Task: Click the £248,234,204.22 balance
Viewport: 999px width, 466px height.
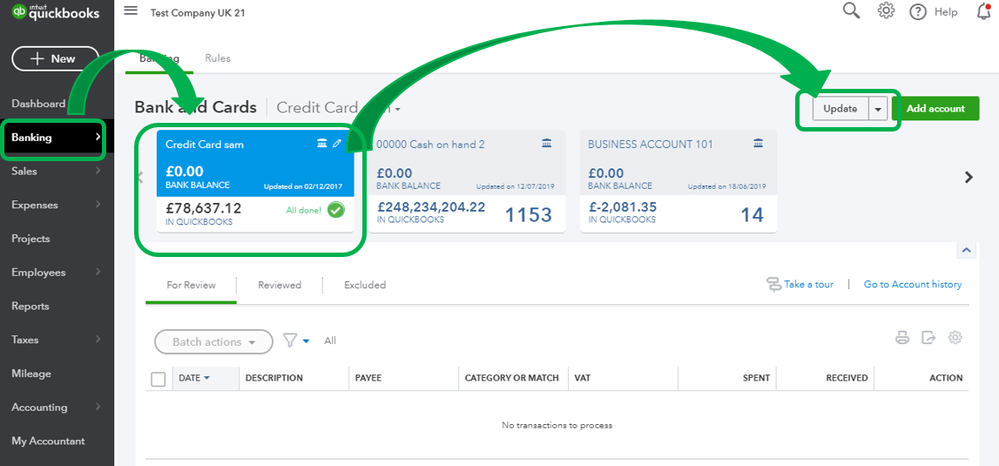Action: pyautogui.click(x=431, y=207)
